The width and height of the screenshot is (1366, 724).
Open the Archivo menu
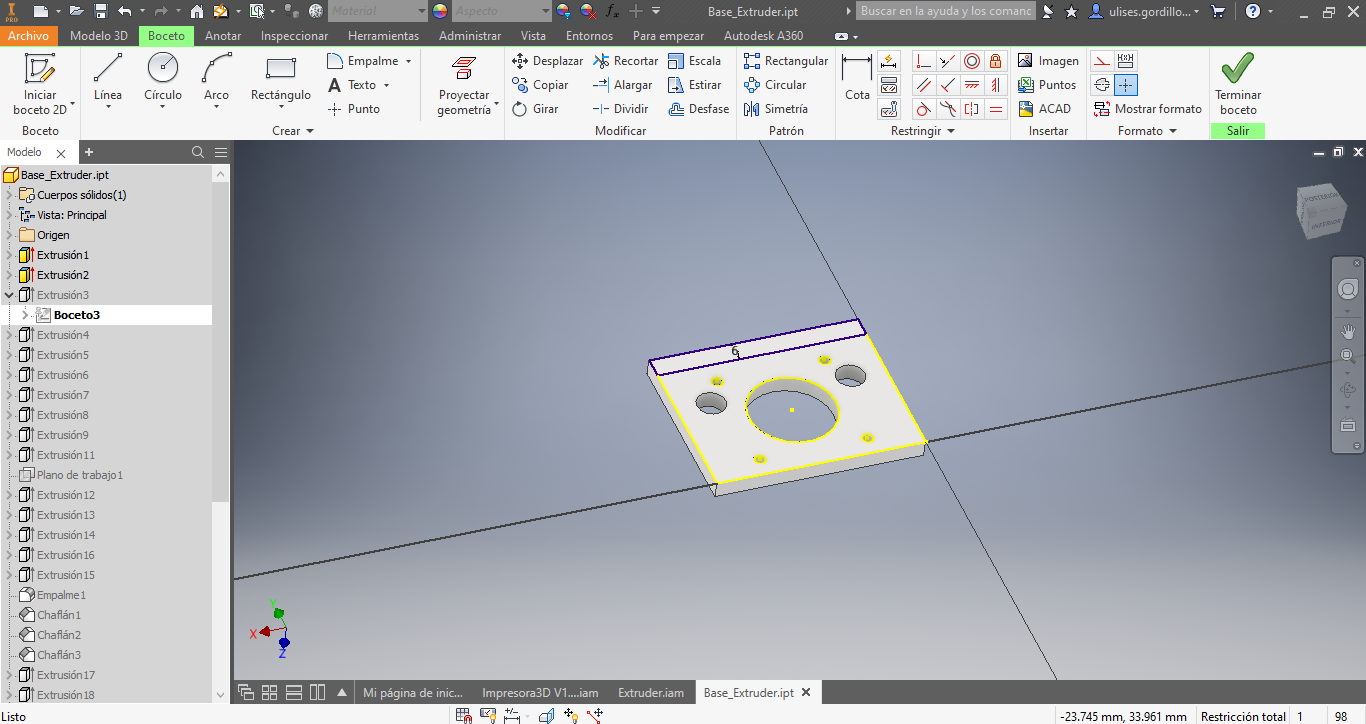pyautogui.click(x=29, y=35)
